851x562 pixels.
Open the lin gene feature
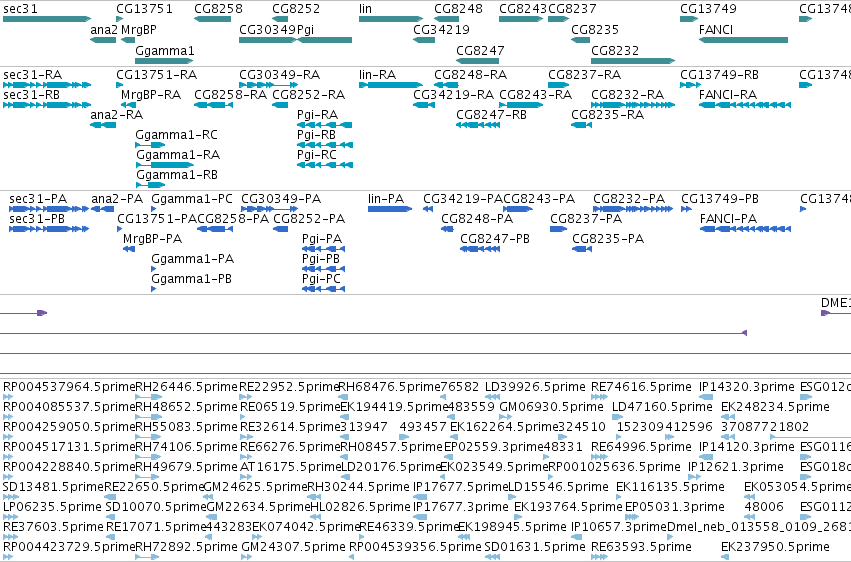point(391,19)
